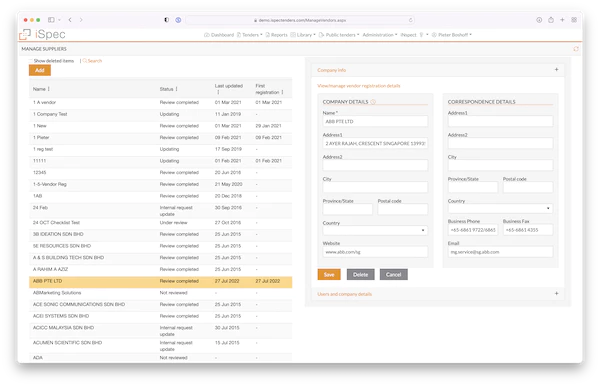The height and width of the screenshot is (386, 600).
Task: Open the Reports page
Action: [276, 35]
